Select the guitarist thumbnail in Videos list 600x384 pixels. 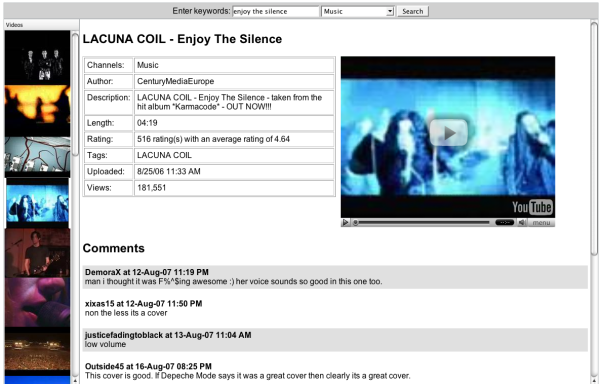click(38, 252)
